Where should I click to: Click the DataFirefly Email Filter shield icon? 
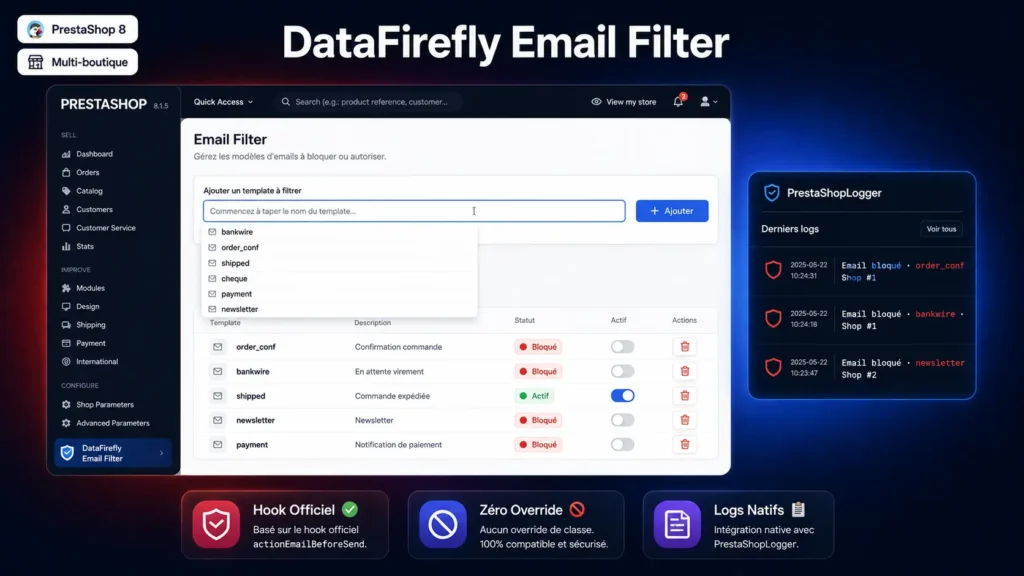[x=67, y=453]
